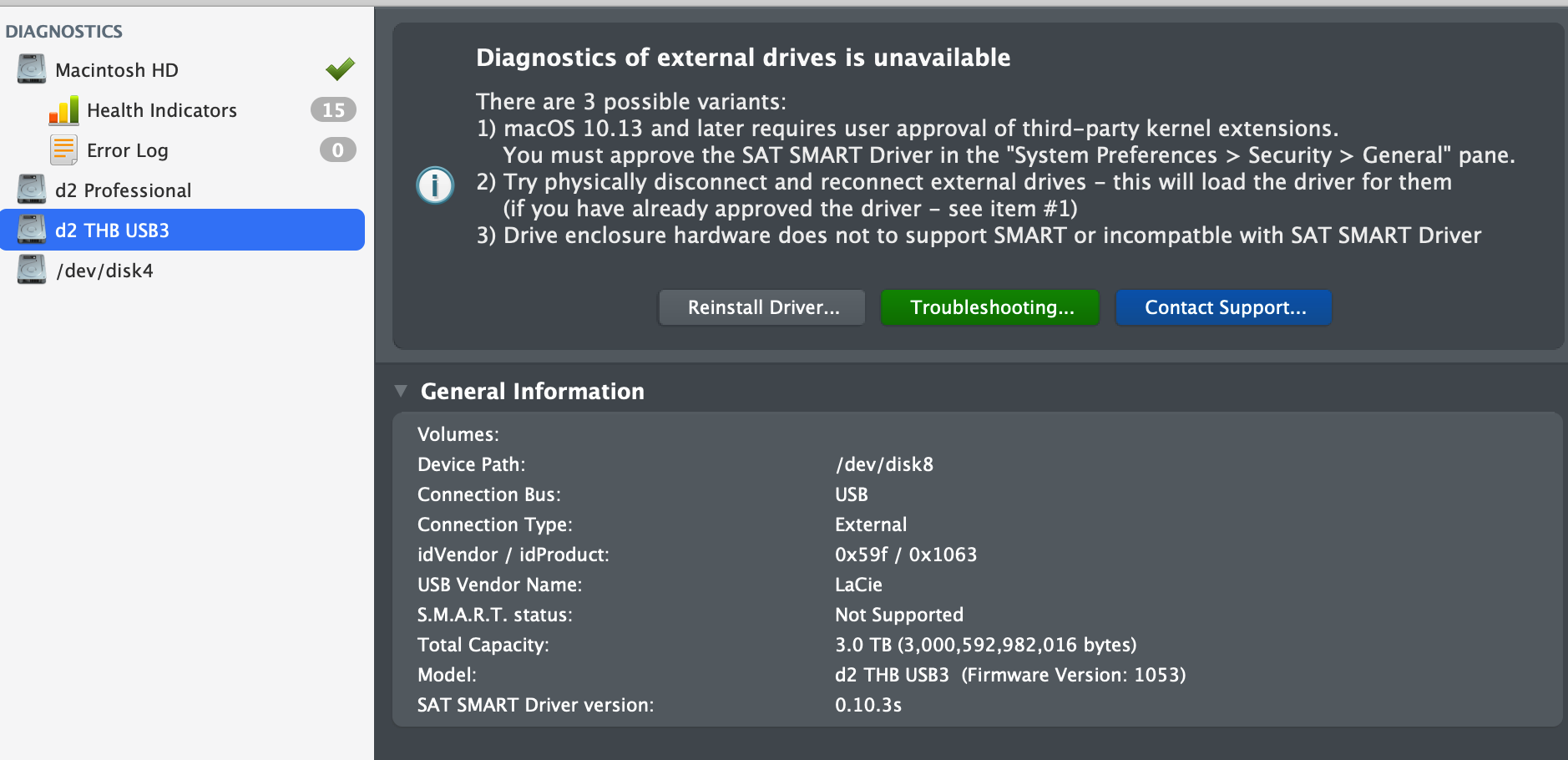Click the Macintosh HD drive icon
Viewport: 1568px width, 760px height.
point(32,69)
